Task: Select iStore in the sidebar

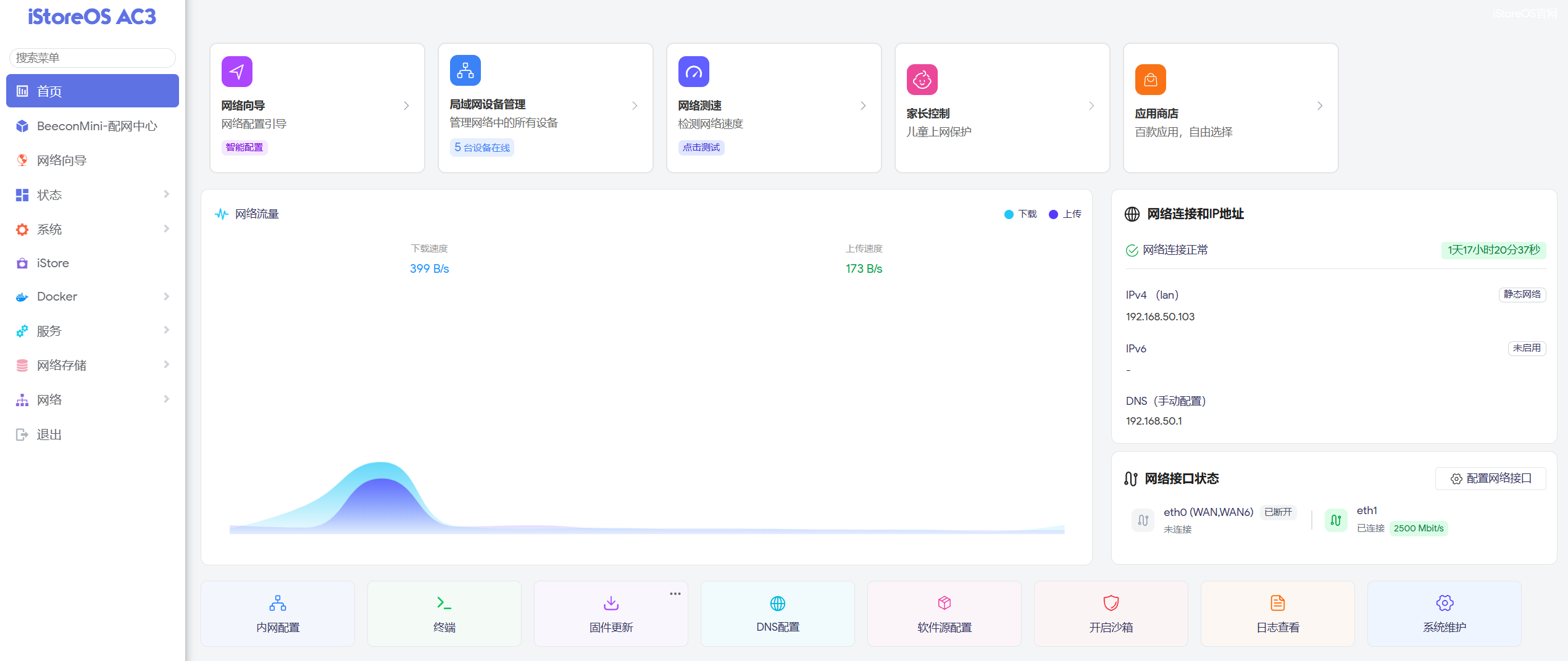Action: coord(53,263)
